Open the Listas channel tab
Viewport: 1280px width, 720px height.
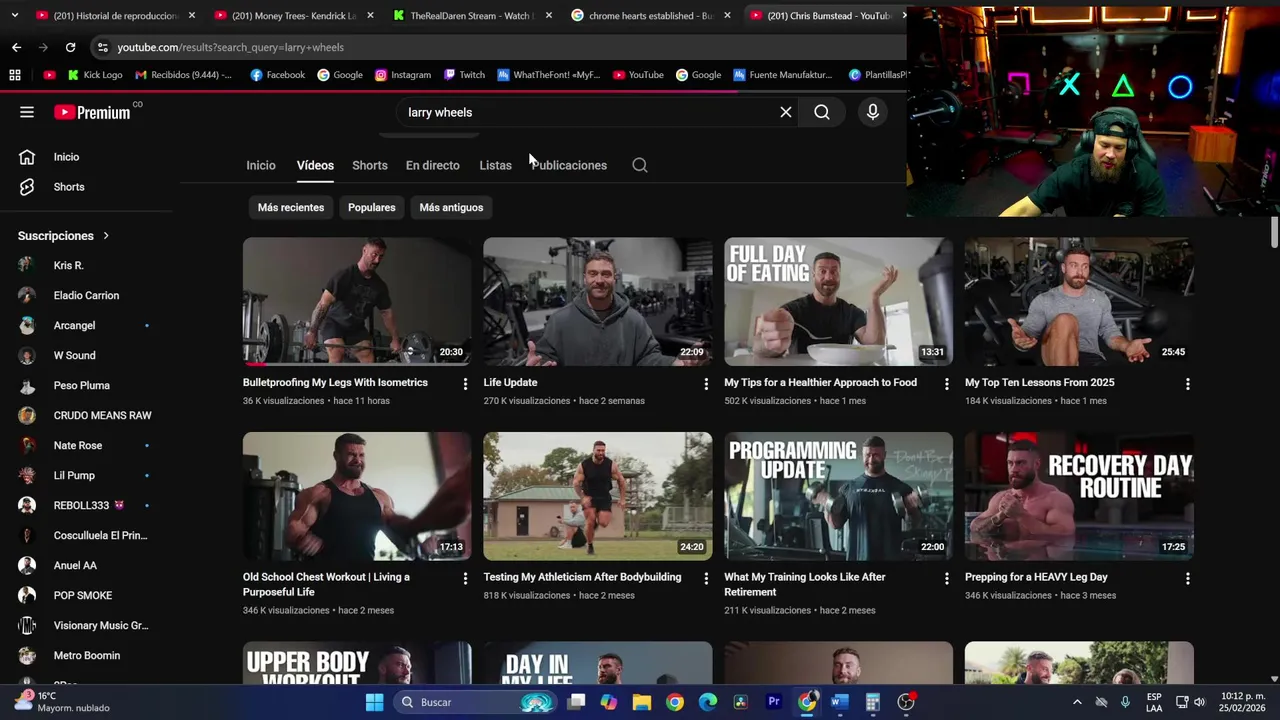click(x=495, y=165)
